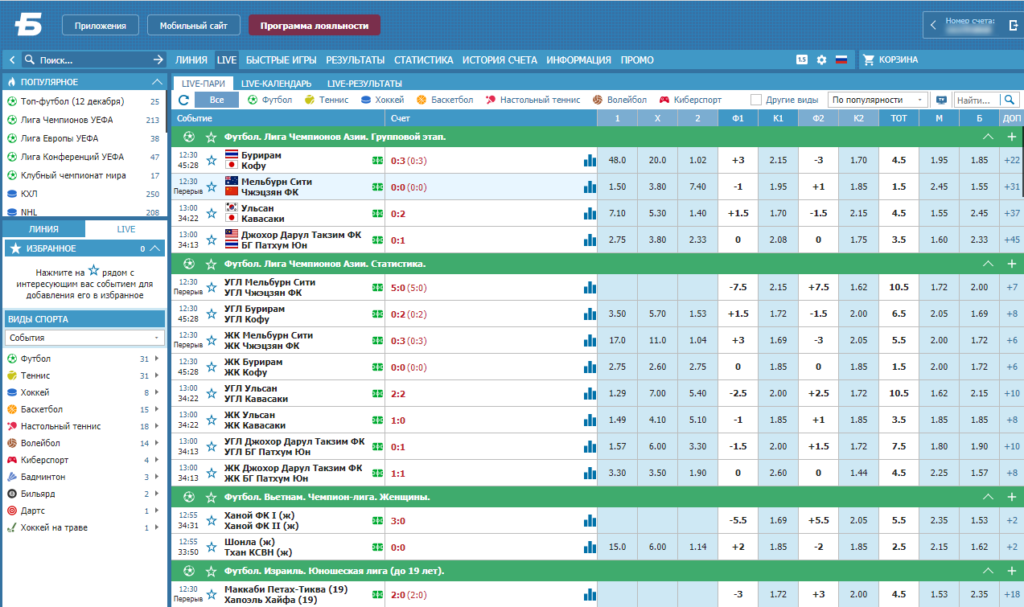Screen dimensions: 1024x607
Task: Open РЕЗУЛЬТАТЫ menu item
Action: [355, 59]
